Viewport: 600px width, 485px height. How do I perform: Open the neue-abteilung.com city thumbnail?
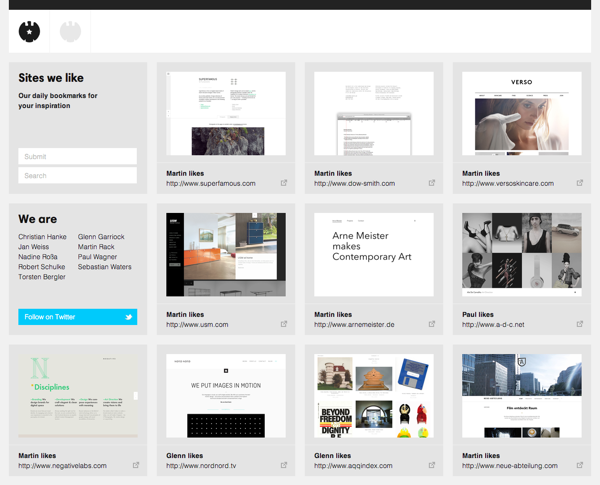(522, 396)
